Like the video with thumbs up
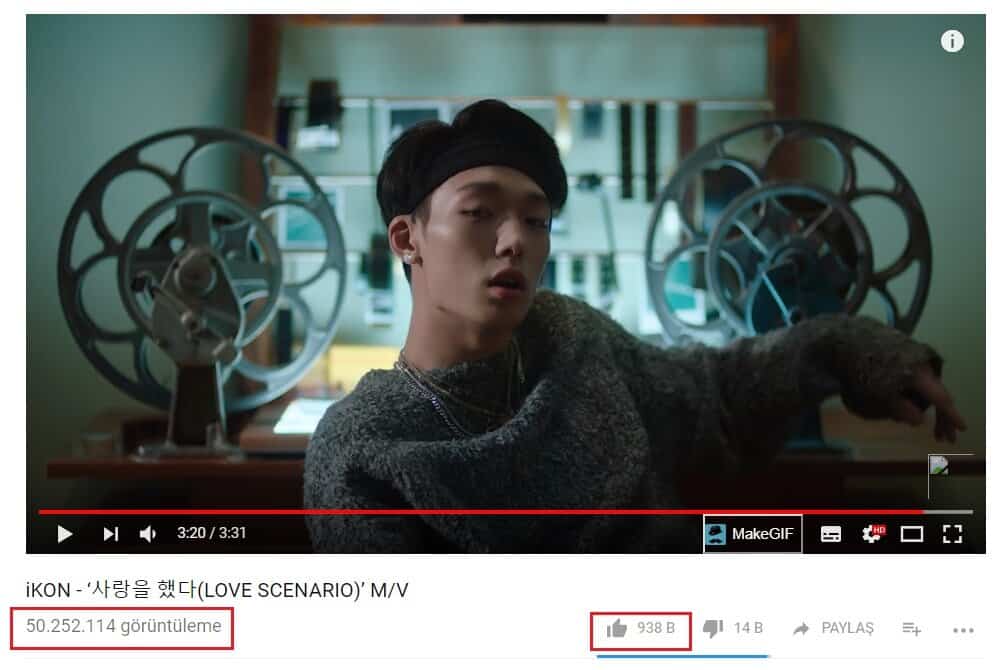 point(617,629)
